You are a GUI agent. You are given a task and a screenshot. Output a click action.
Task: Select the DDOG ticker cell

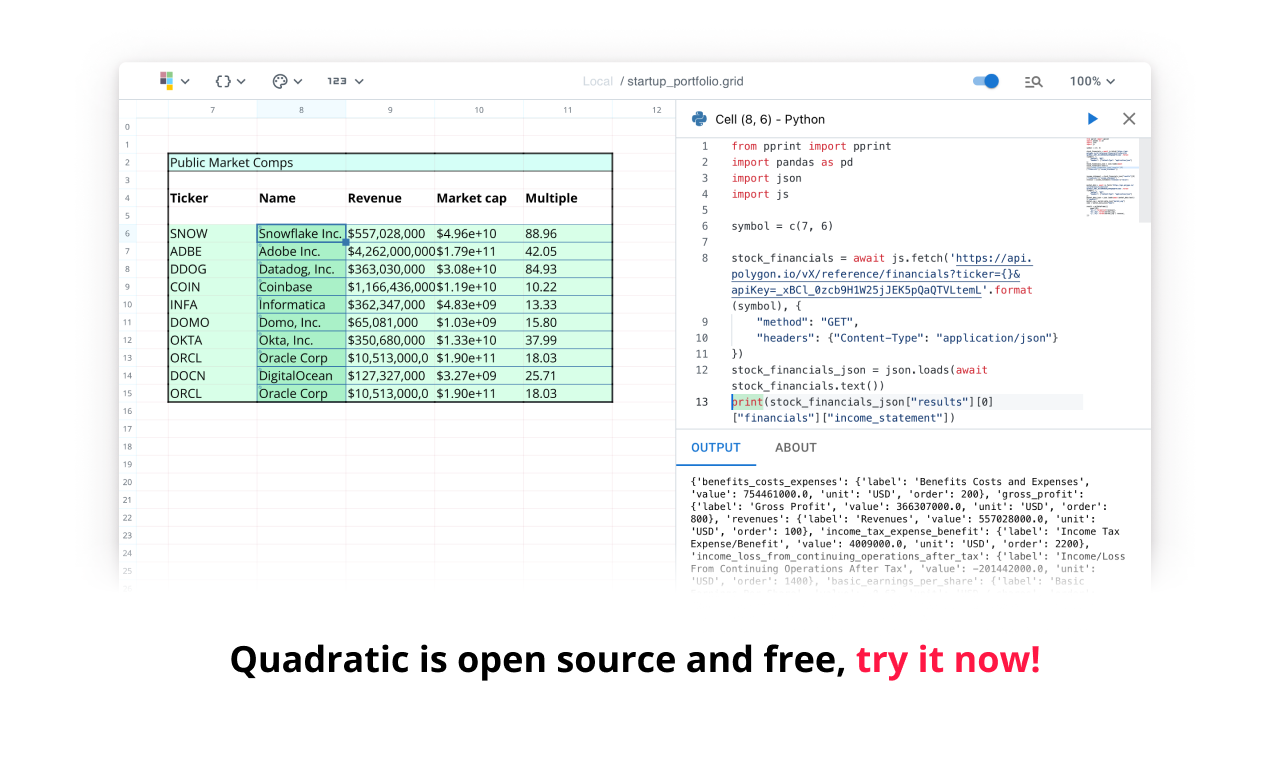212,269
